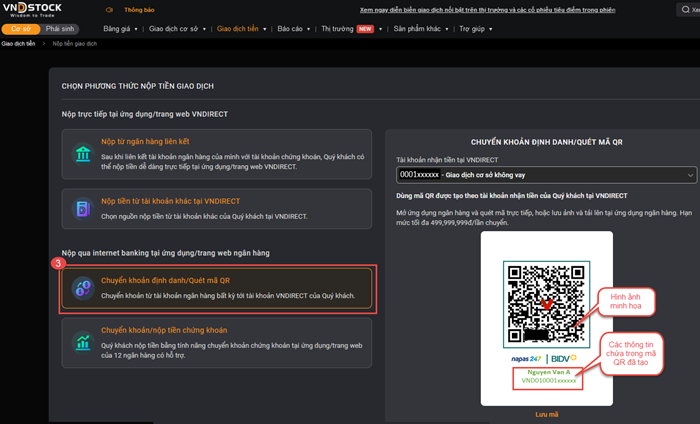The height and width of the screenshot is (424, 700).
Task: Click the bank icon for linked bank deposit
Action: click(x=83, y=154)
